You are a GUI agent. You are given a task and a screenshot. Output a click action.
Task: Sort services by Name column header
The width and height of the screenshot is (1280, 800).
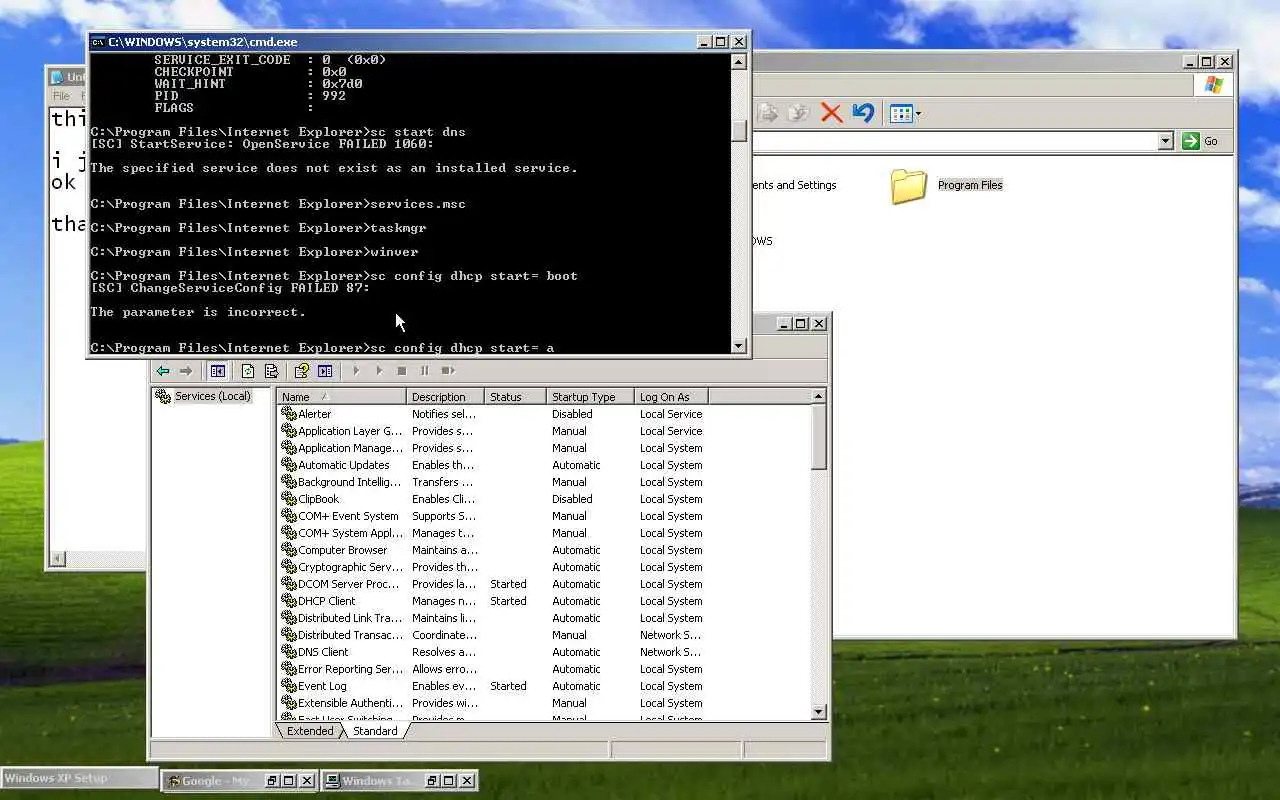pos(341,397)
